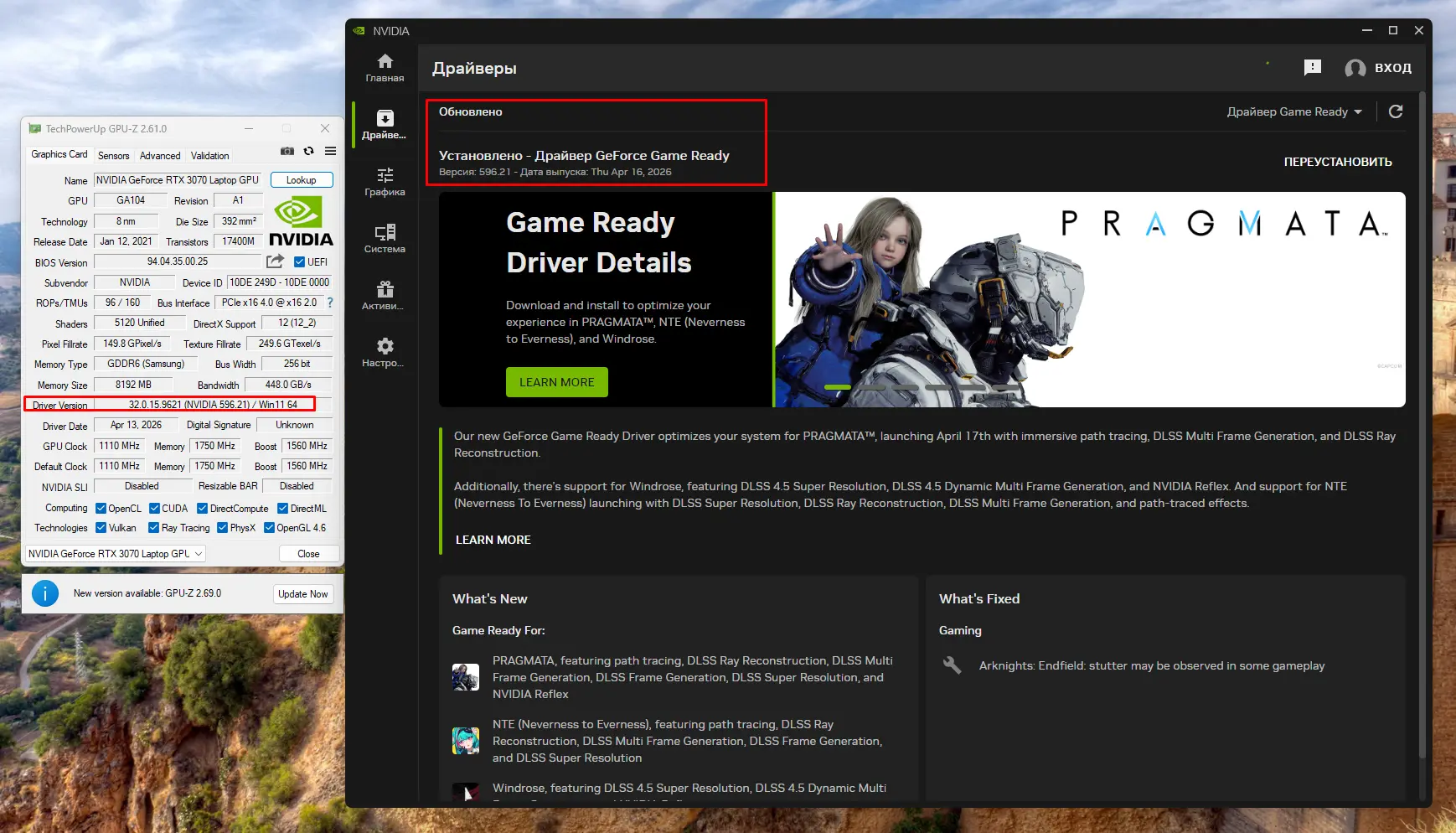Switch to the Graphics Card tab
This screenshot has height=833, width=1456.
click(59, 154)
